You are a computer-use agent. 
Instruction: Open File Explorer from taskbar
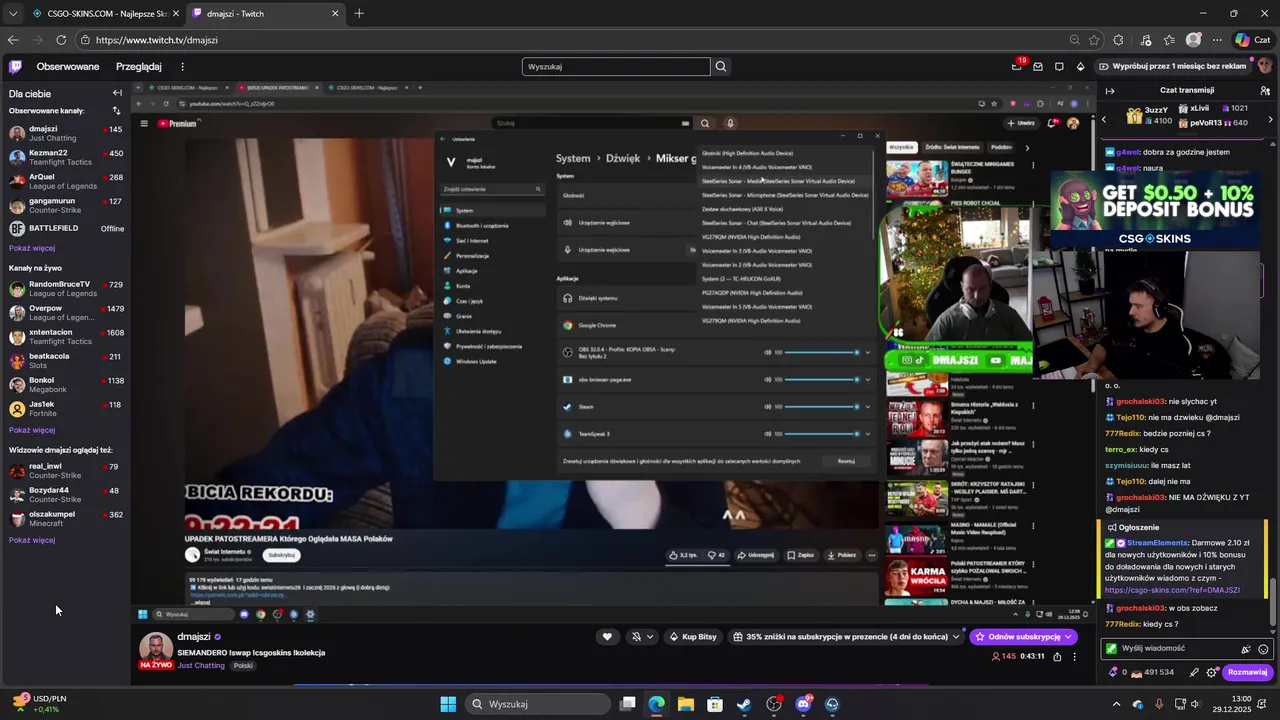685,704
